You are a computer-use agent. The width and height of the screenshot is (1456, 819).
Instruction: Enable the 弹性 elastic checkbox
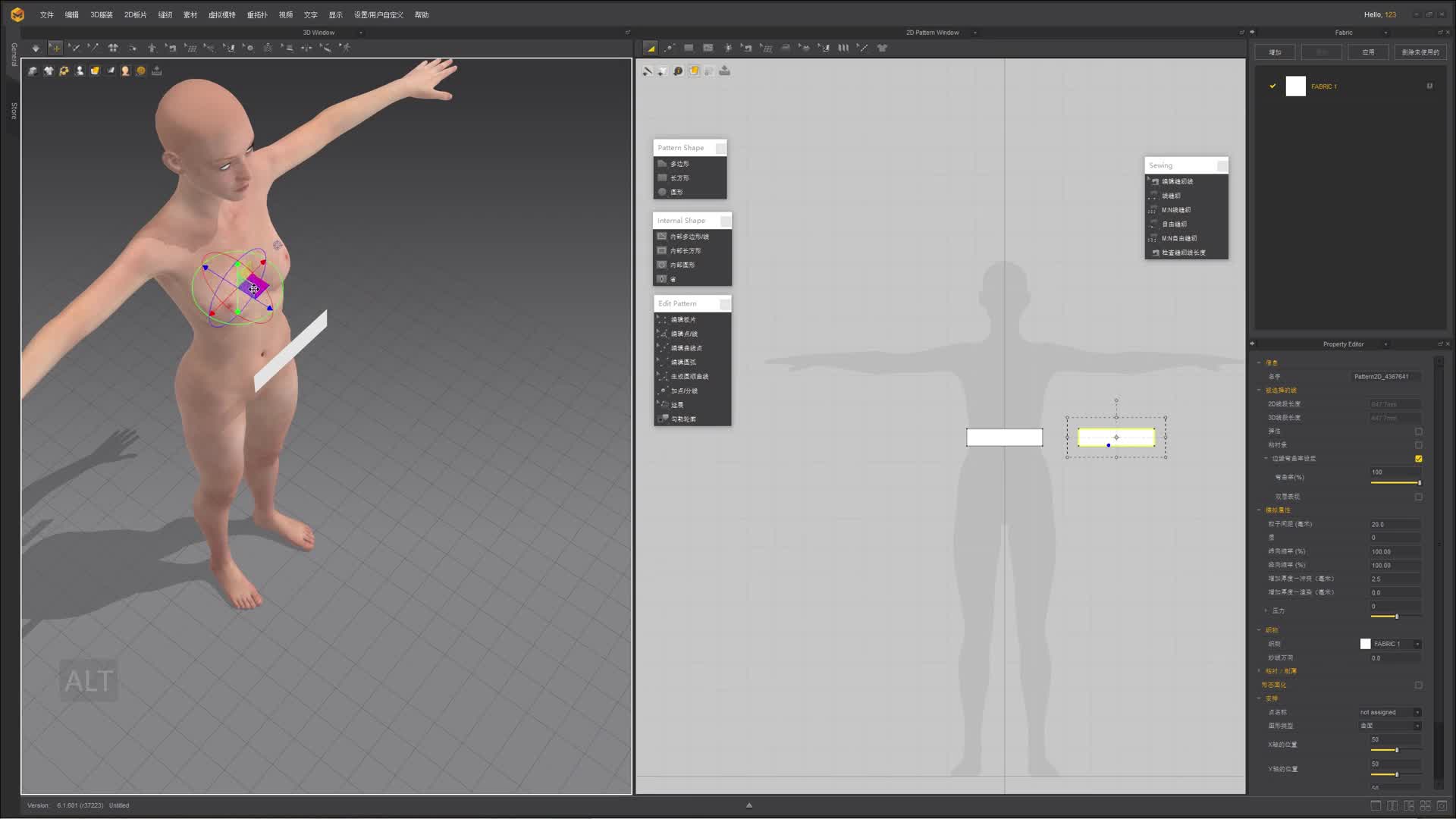(1418, 431)
